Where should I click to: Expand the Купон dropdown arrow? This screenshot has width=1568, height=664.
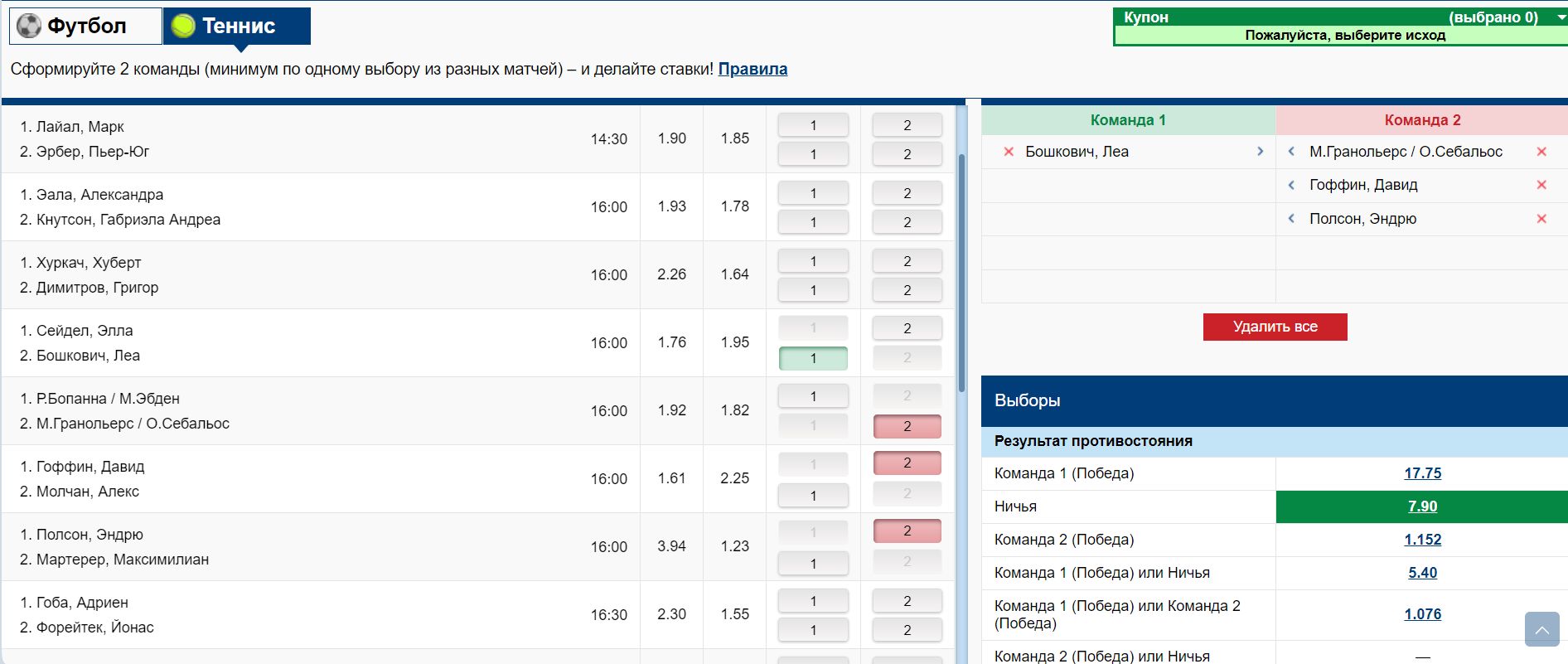coord(1561,17)
